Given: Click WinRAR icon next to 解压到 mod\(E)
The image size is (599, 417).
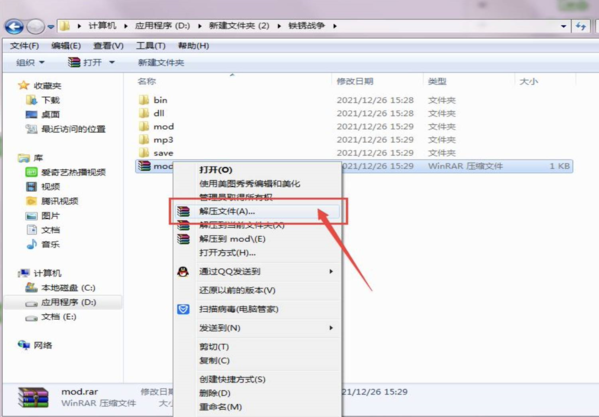Looking at the screenshot, I should point(183,239).
